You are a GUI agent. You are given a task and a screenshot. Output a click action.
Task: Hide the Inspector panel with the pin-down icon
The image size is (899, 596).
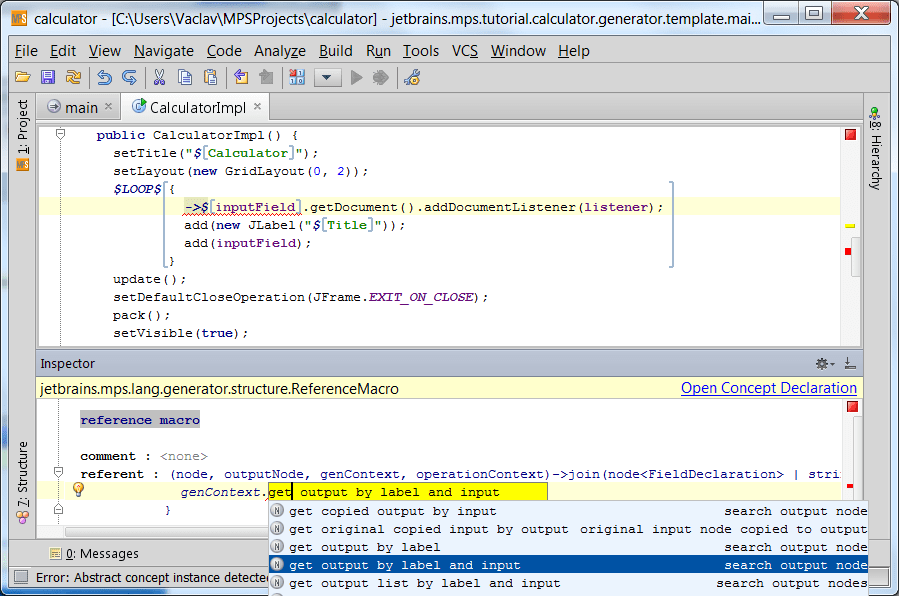click(850, 364)
